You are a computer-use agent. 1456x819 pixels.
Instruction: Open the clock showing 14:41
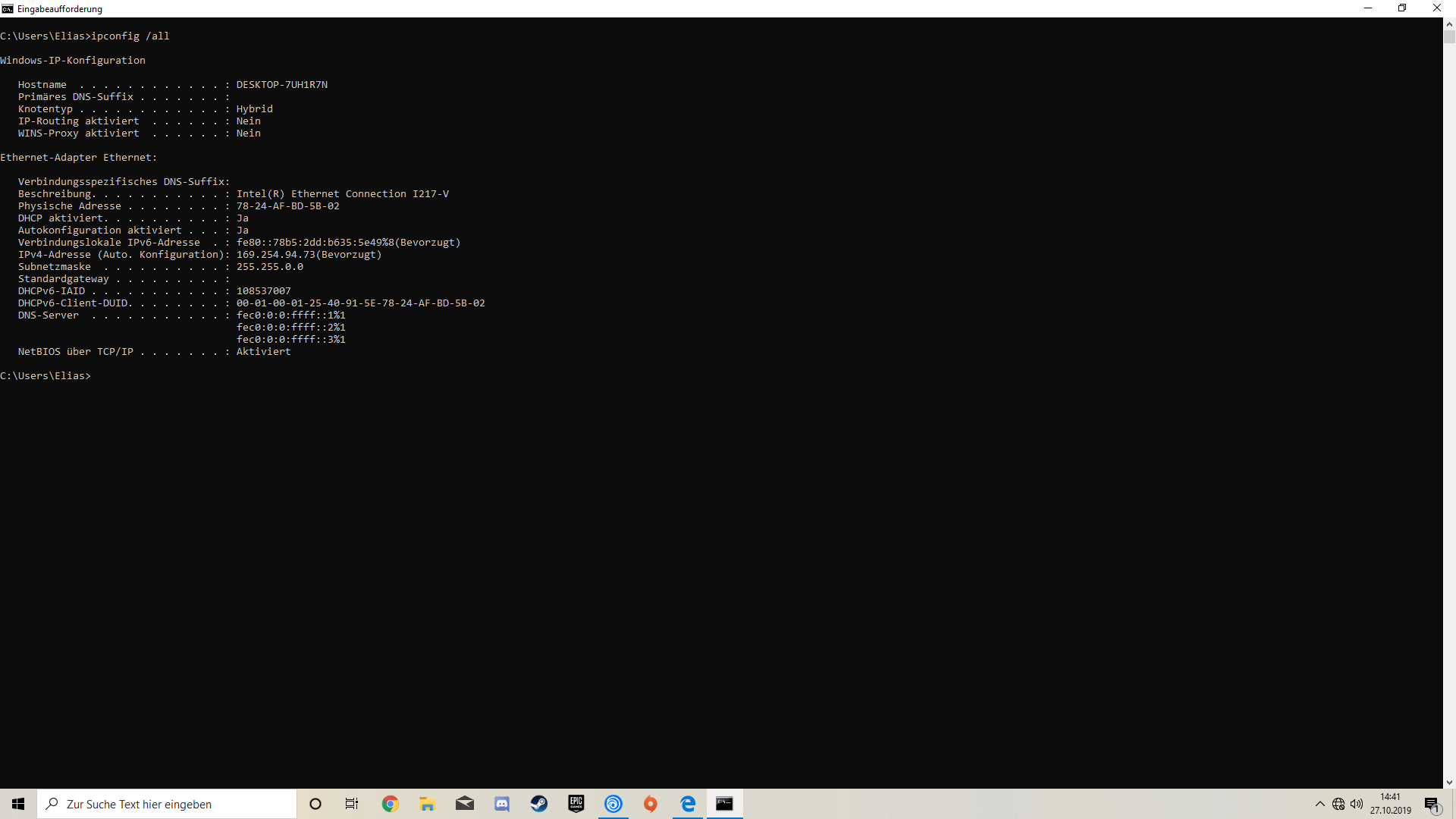pos(1390,804)
